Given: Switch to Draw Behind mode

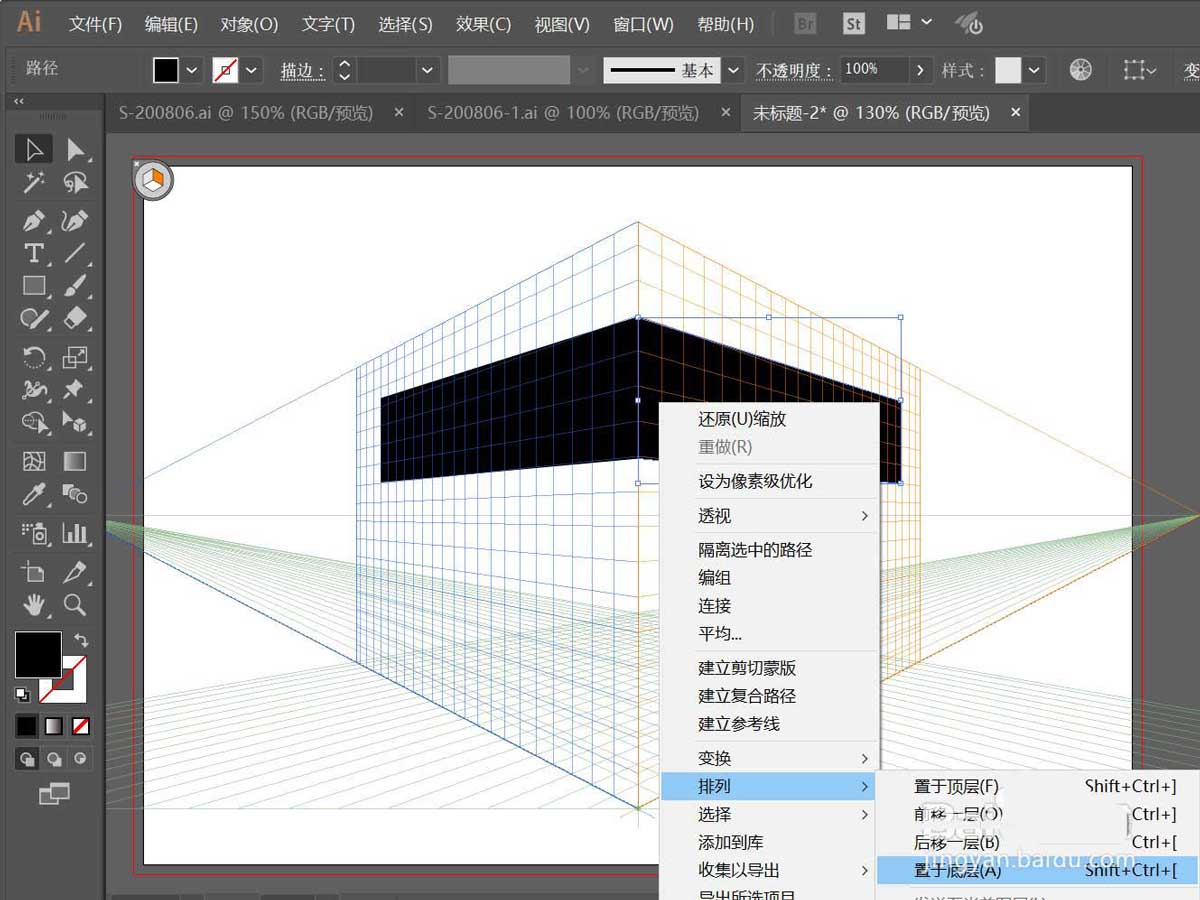Looking at the screenshot, I should point(54,757).
